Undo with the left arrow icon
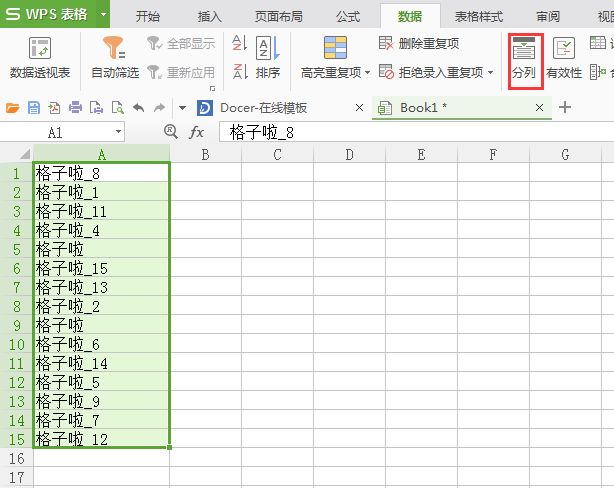The image size is (614, 488). [138, 107]
